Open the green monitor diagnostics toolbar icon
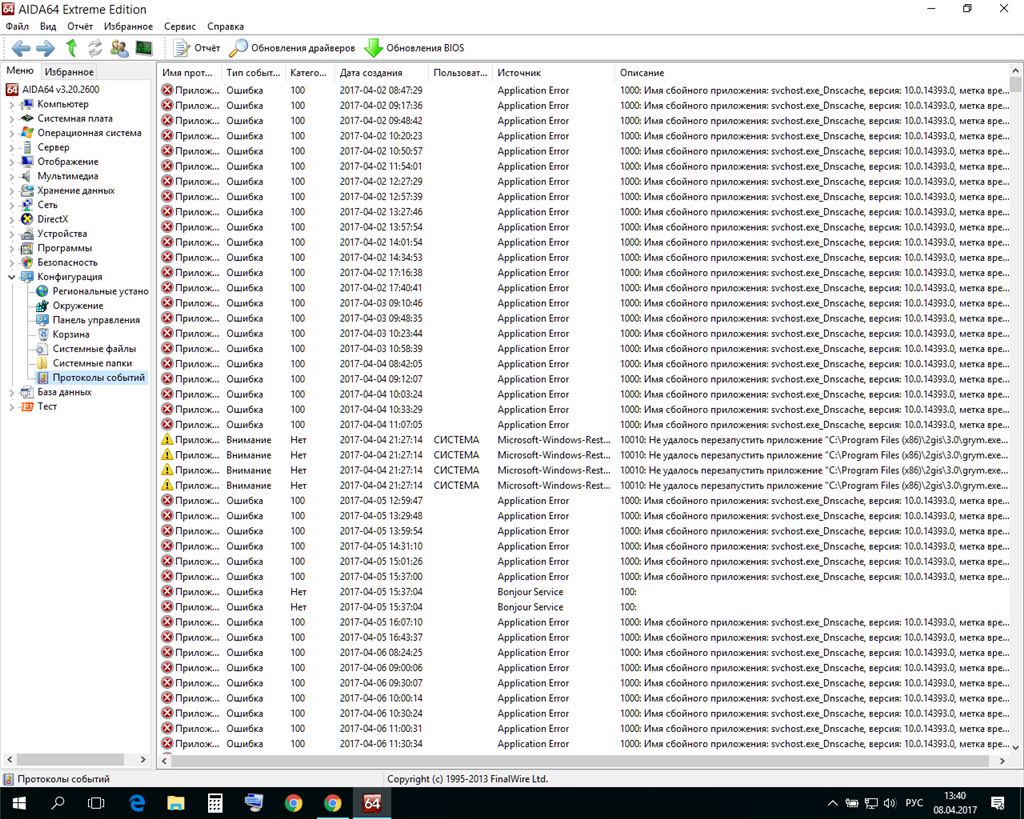The image size is (1024, 819). (x=144, y=48)
